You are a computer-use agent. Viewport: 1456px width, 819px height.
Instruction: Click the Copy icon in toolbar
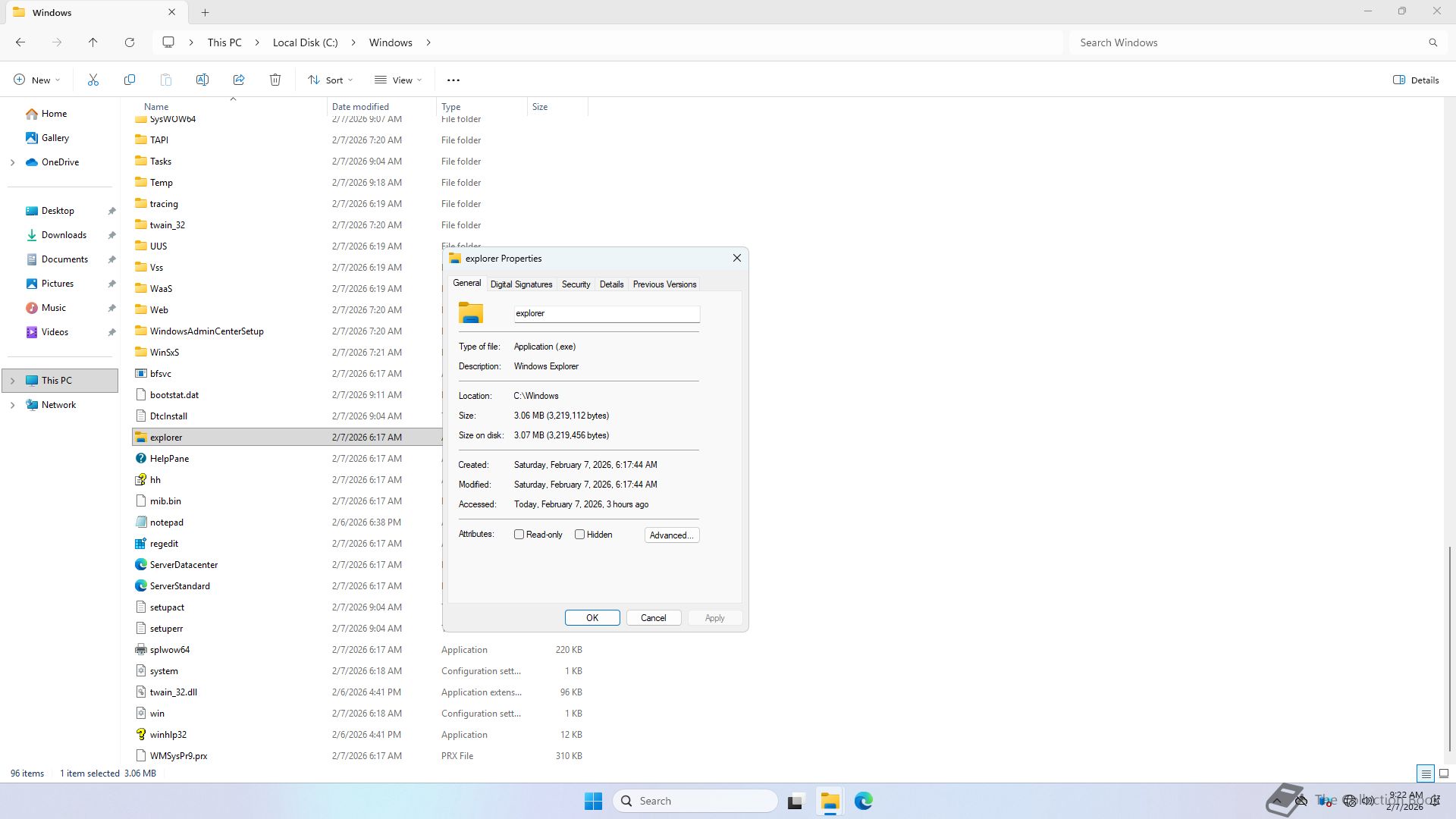130,80
